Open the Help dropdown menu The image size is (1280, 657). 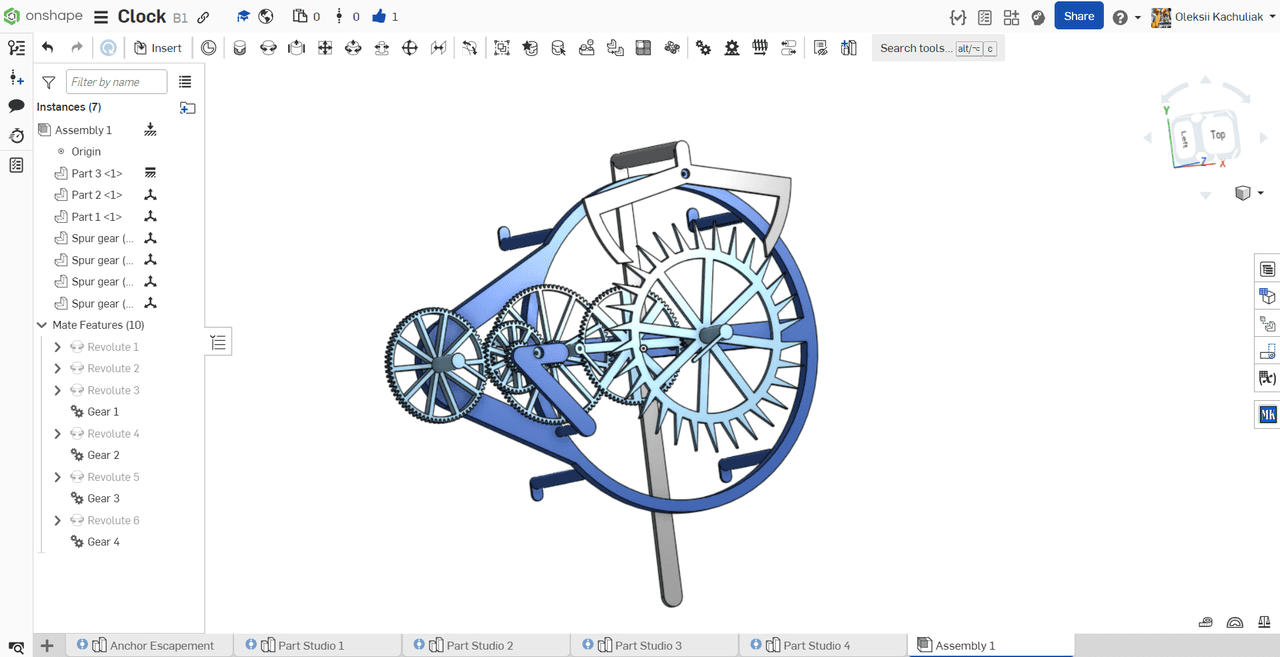click(x=1126, y=17)
